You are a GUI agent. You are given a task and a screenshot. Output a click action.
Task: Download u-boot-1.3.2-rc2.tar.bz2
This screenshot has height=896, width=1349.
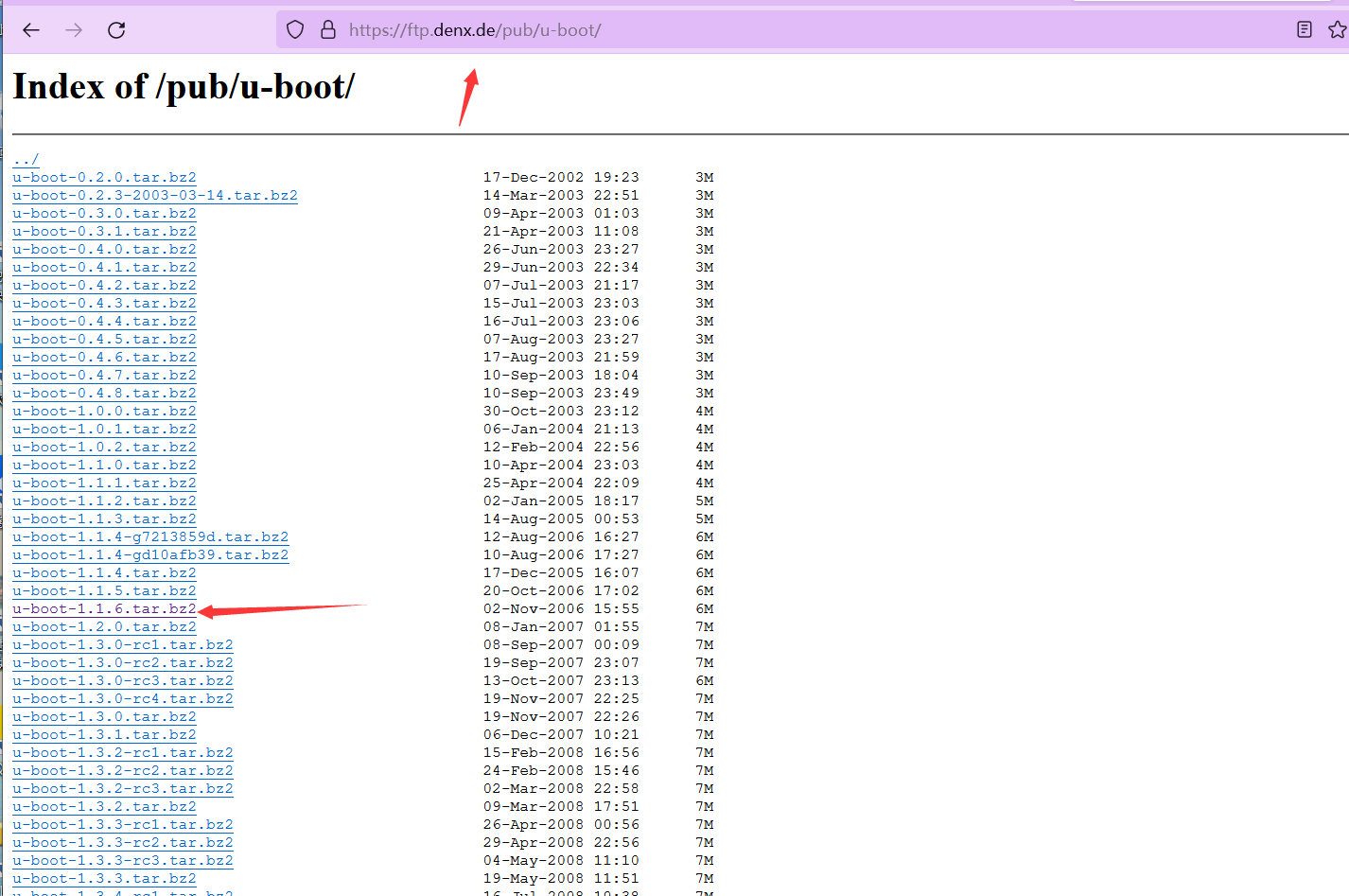(x=122, y=770)
